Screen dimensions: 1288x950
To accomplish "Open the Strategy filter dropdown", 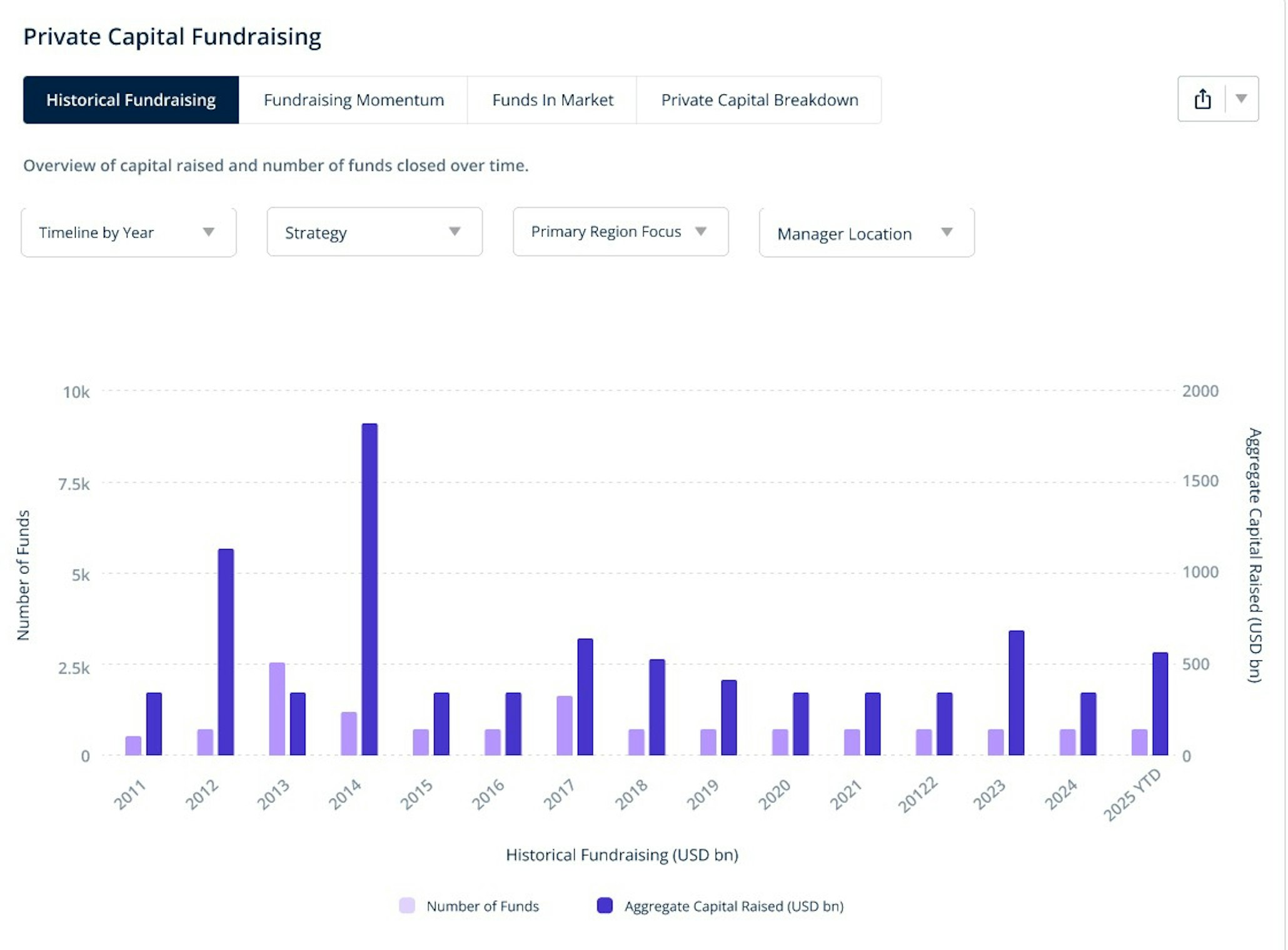I will [x=374, y=233].
